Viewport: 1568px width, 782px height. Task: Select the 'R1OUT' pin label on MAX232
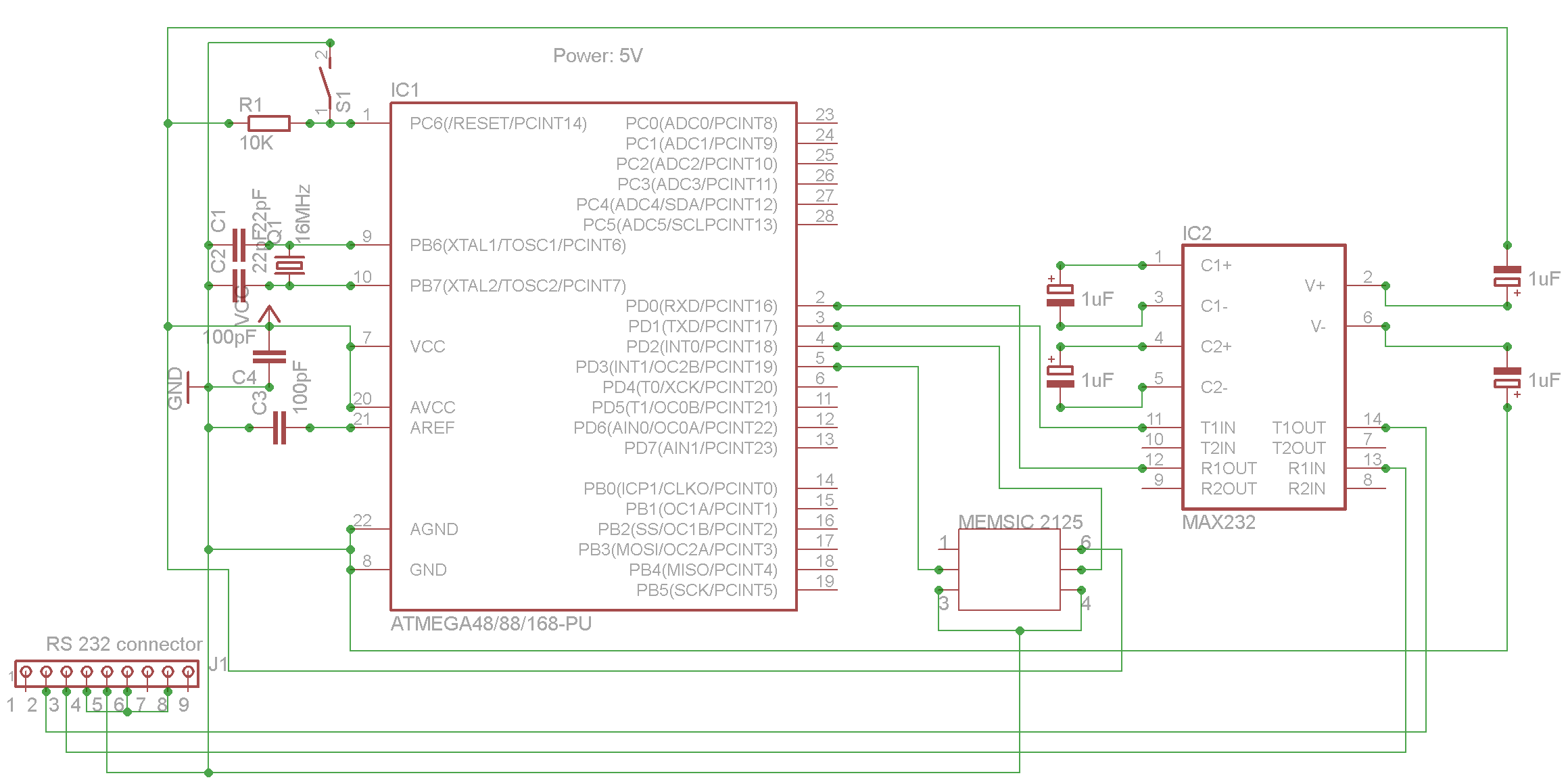point(1229,468)
